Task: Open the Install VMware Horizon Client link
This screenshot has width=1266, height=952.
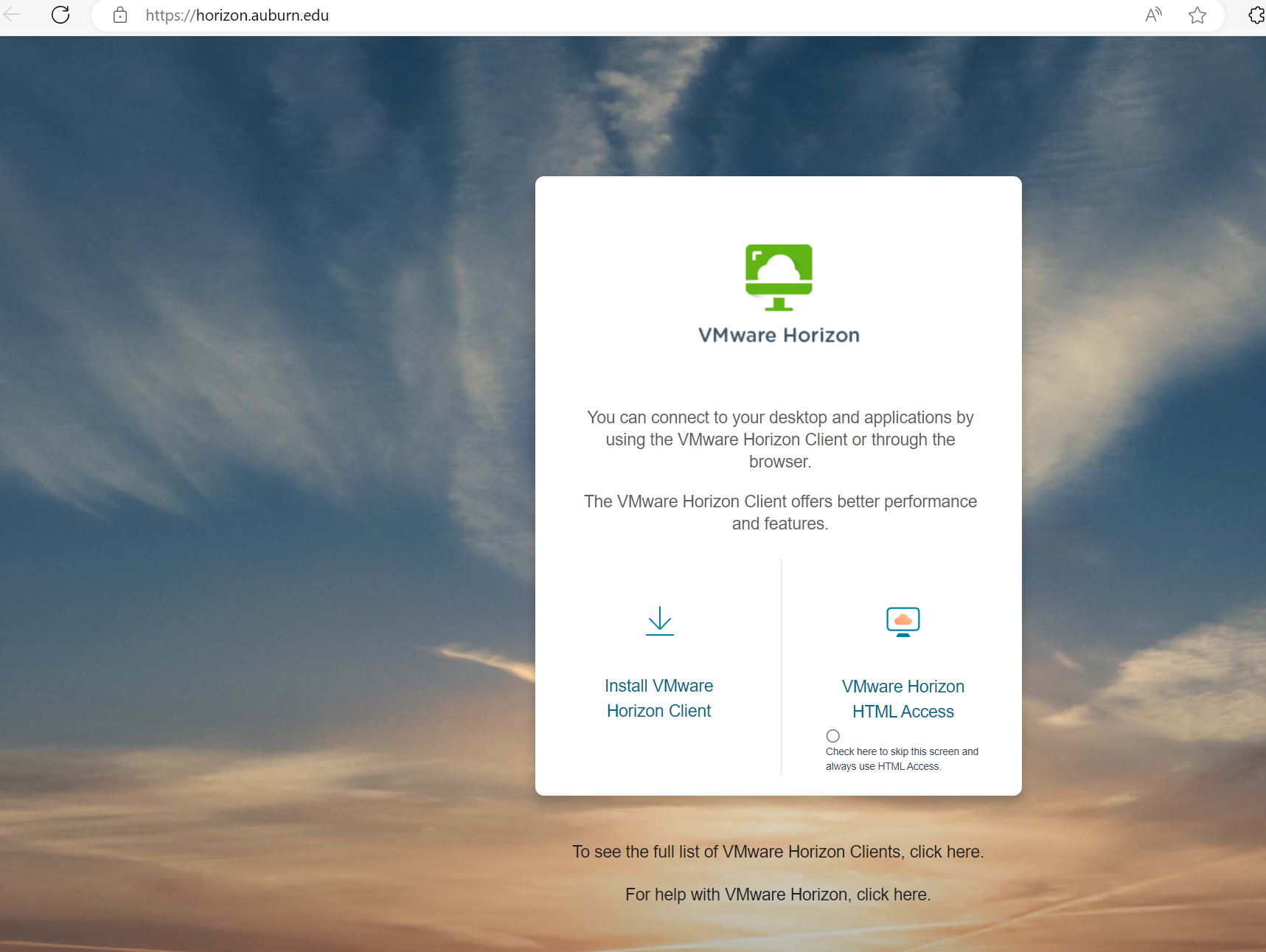Action: (x=659, y=698)
